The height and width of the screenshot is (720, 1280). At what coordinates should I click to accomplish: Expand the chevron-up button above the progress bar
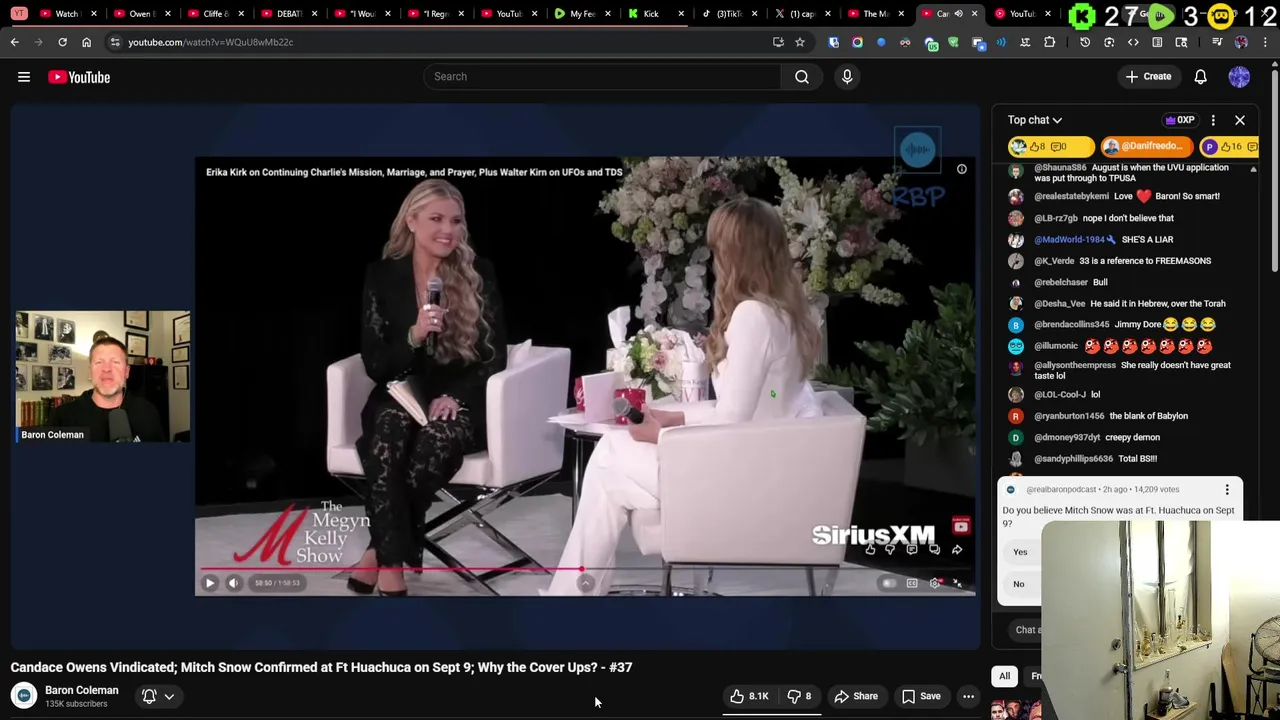point(586,583)
